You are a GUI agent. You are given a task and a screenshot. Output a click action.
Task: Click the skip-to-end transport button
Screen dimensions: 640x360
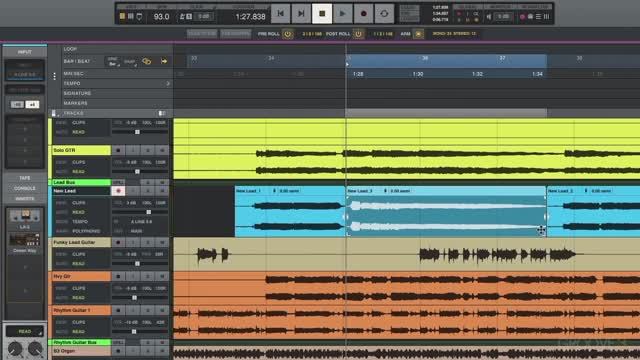[301, 14]
